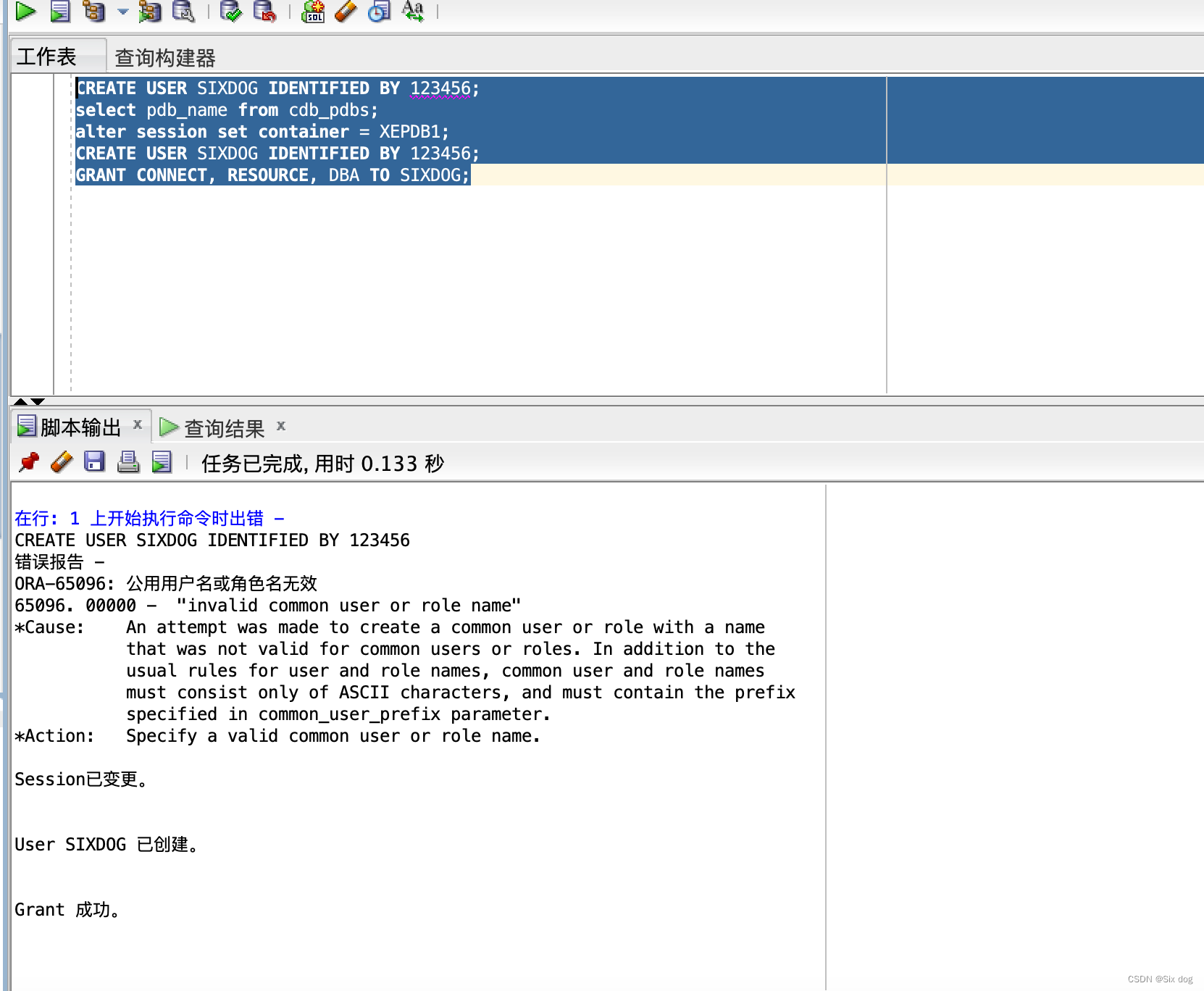The height and width of the screenshot is (991, 1204).
Task: Open Unshared SQL Worksheet icon
Action: point(313,11)
